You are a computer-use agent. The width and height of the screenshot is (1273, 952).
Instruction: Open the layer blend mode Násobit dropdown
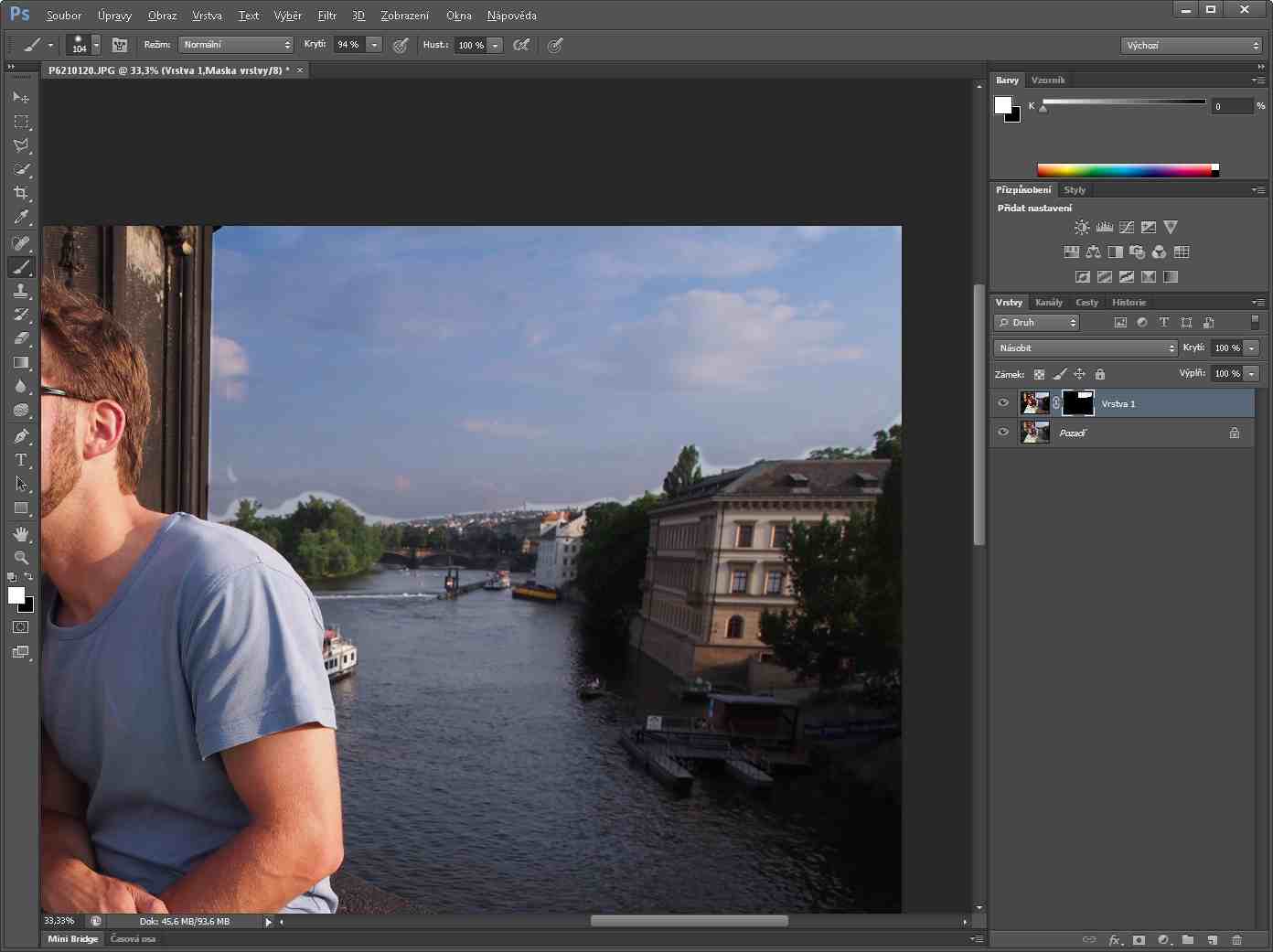point(1086,348)
